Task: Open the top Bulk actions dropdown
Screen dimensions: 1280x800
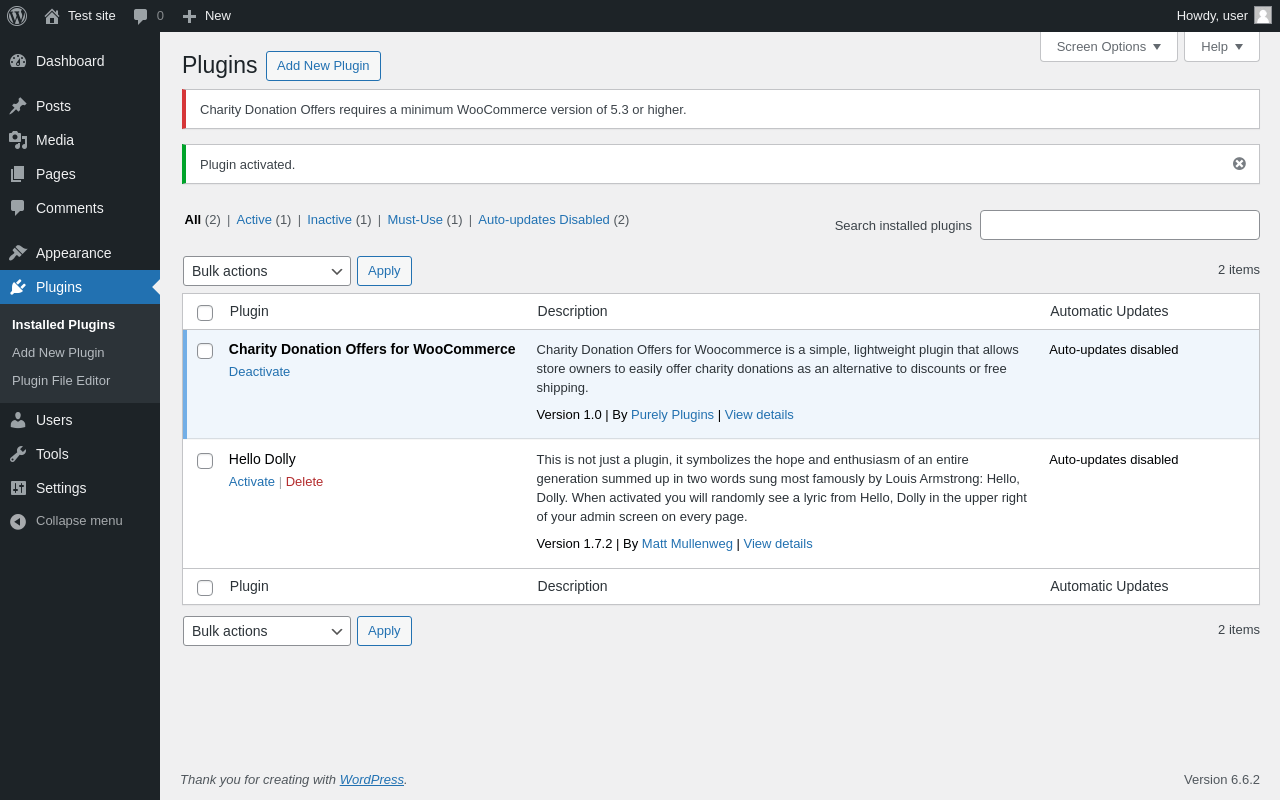Action: click(266, 271)
